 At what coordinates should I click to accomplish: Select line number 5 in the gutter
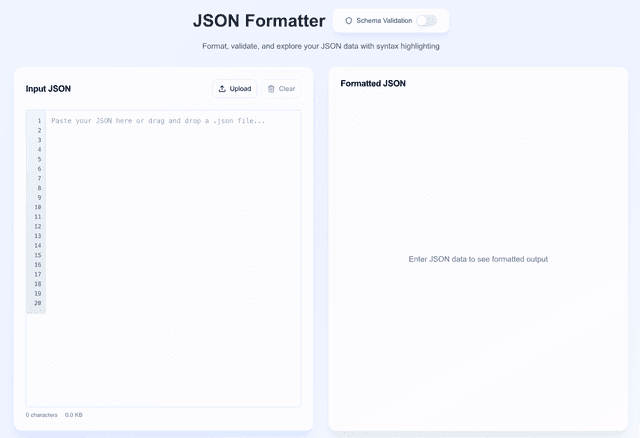tap(39, 159)
